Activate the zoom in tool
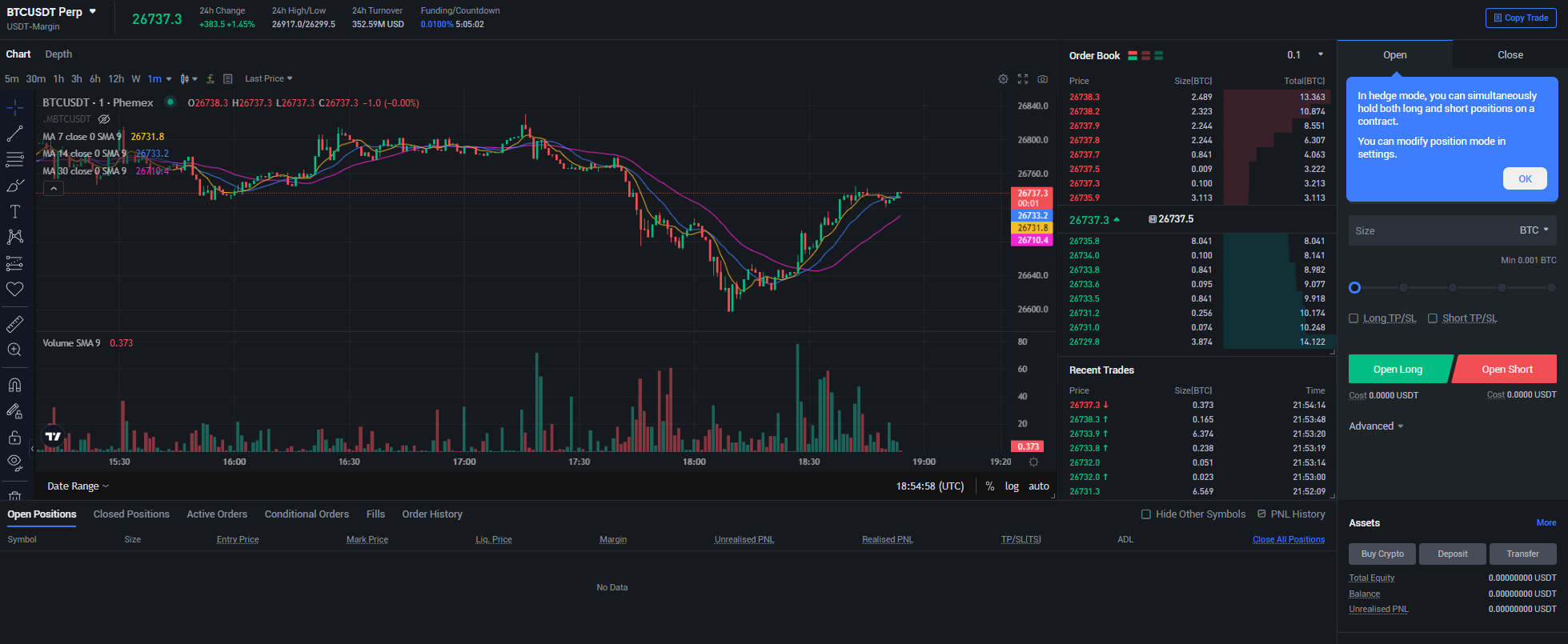This screenshot has height=644, width=1568. pos(14,350)
